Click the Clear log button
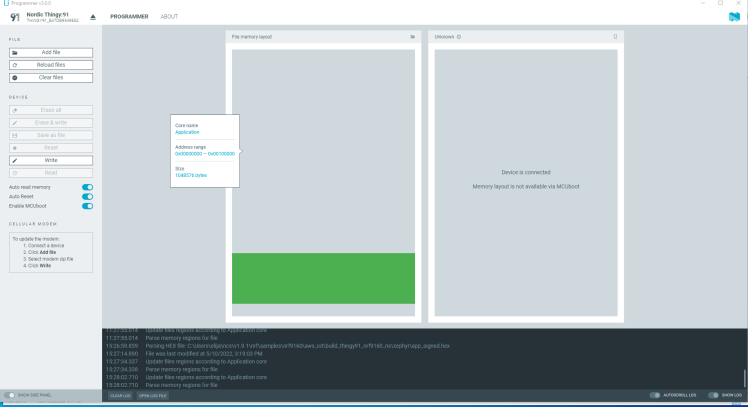The width and height of the screenshot is (748, 407). 120,396
